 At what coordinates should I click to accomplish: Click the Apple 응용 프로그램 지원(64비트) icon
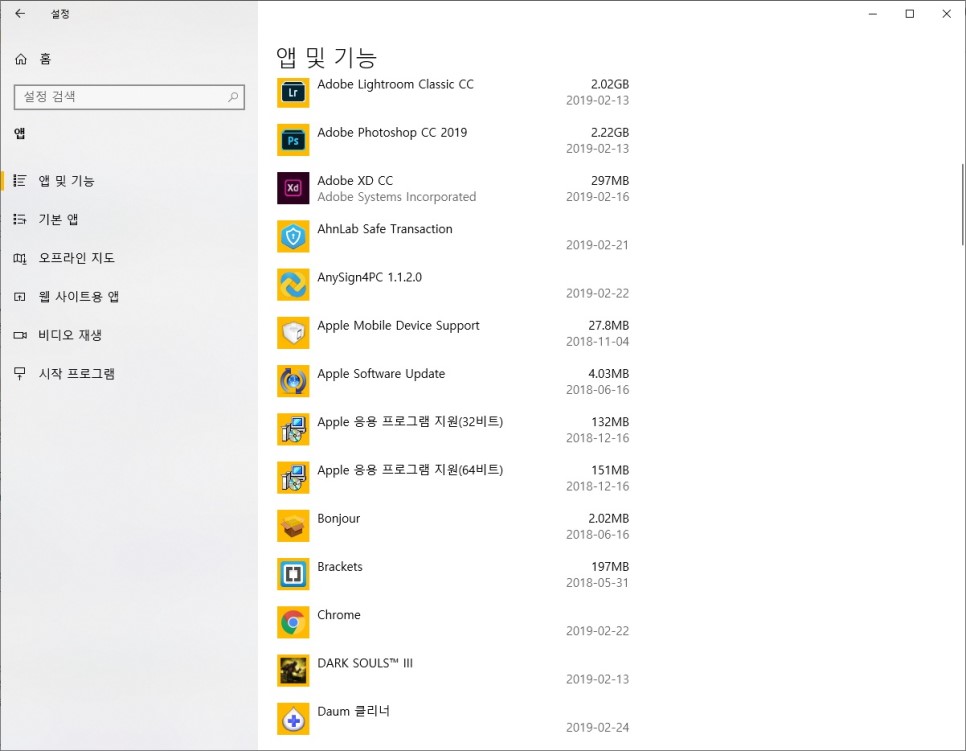click(293, 478)
